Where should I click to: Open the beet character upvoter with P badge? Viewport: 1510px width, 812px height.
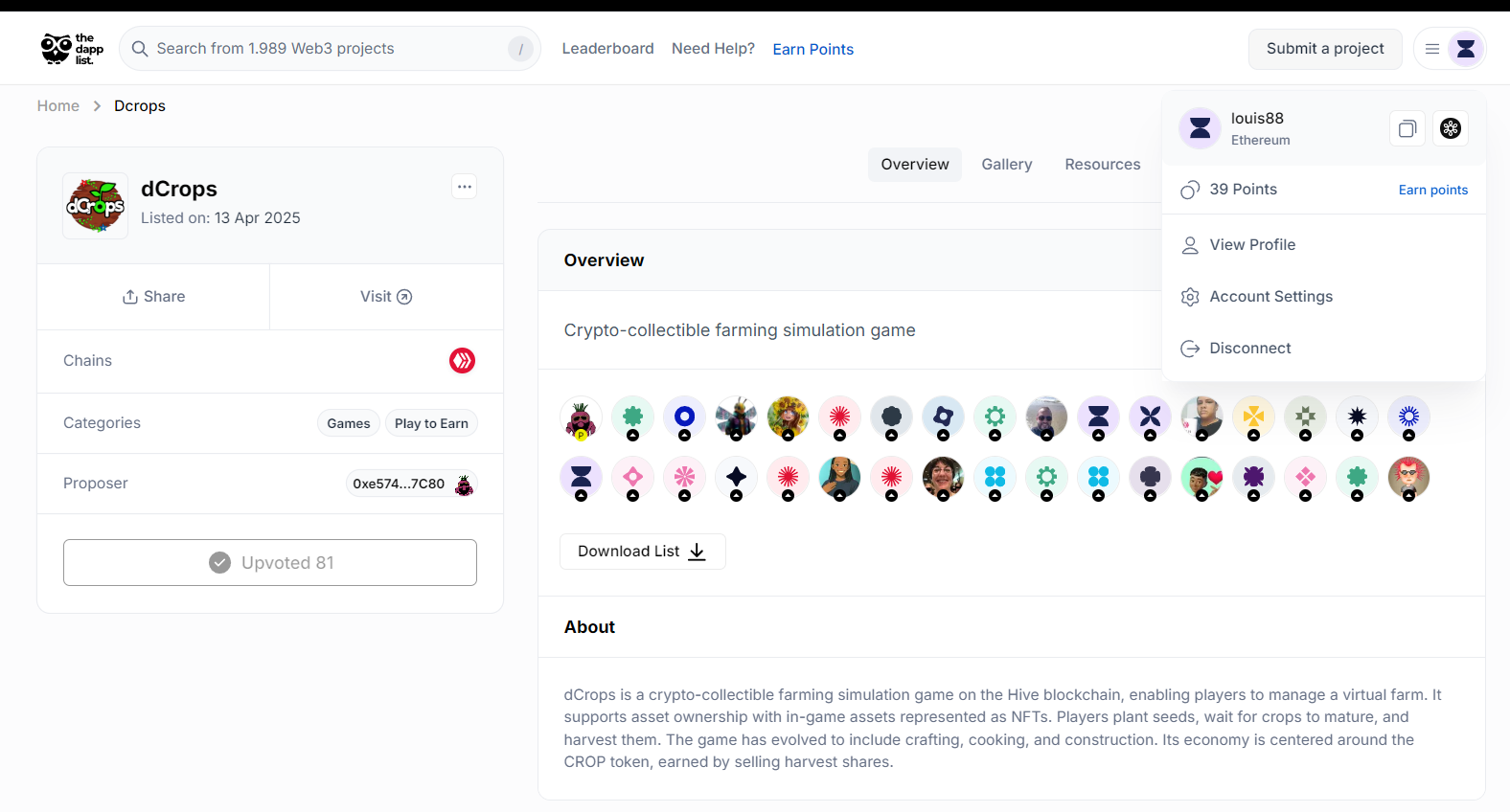point(581,418)
